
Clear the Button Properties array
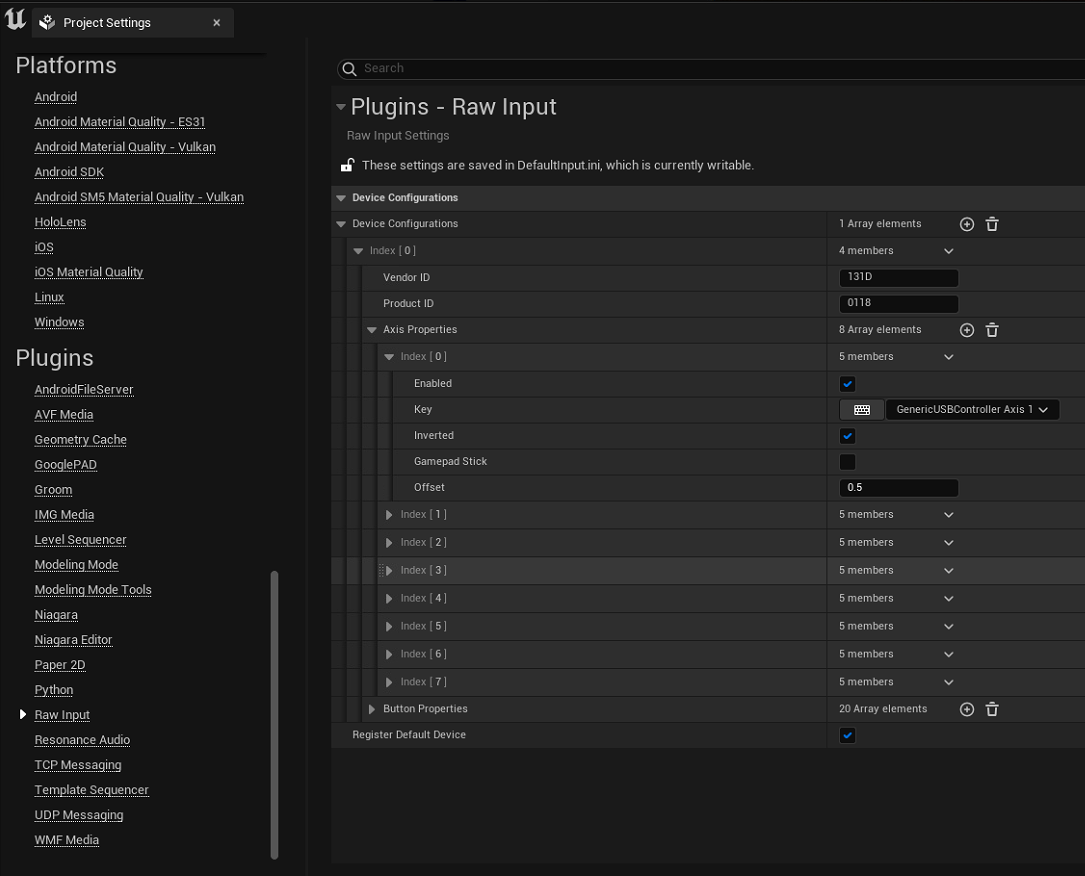[992, 709]
